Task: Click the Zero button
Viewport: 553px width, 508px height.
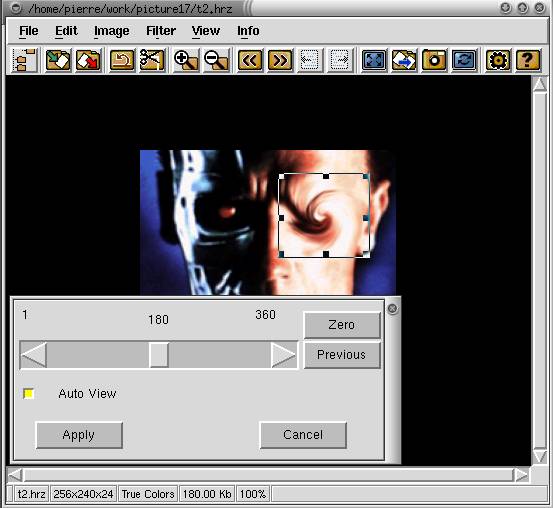Action: coord(342,325)
